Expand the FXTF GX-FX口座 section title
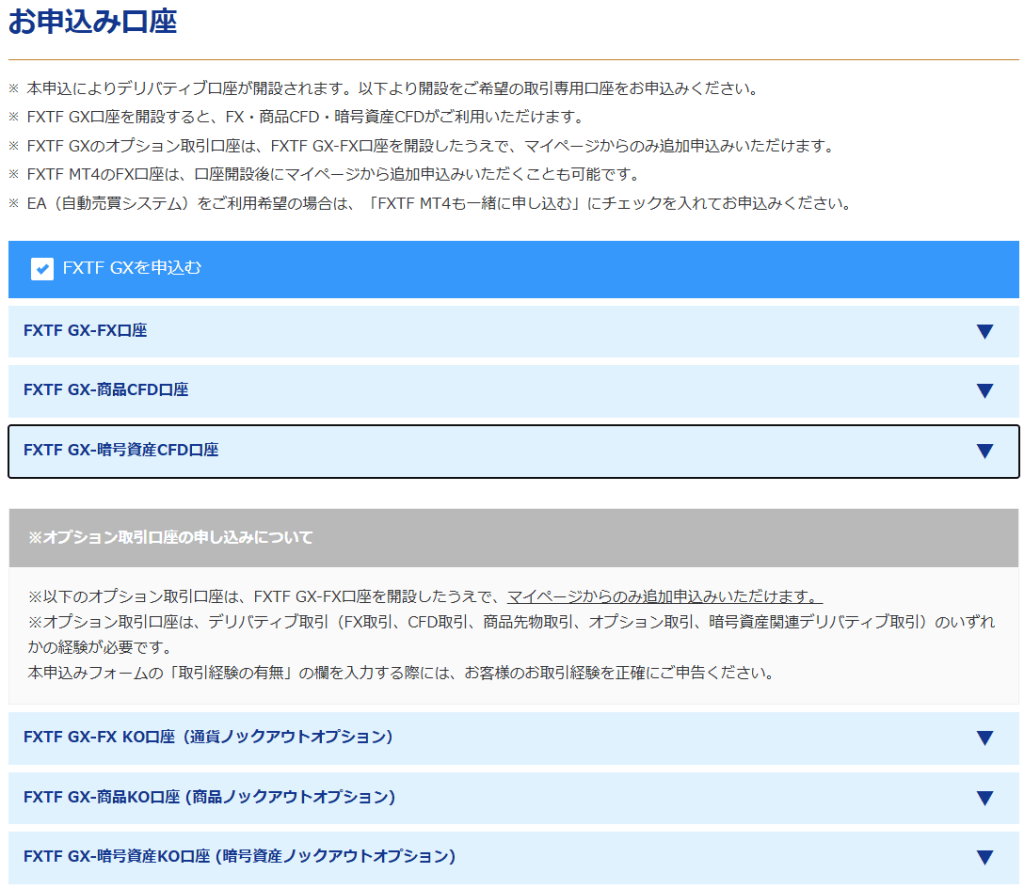 click(85, 330)
